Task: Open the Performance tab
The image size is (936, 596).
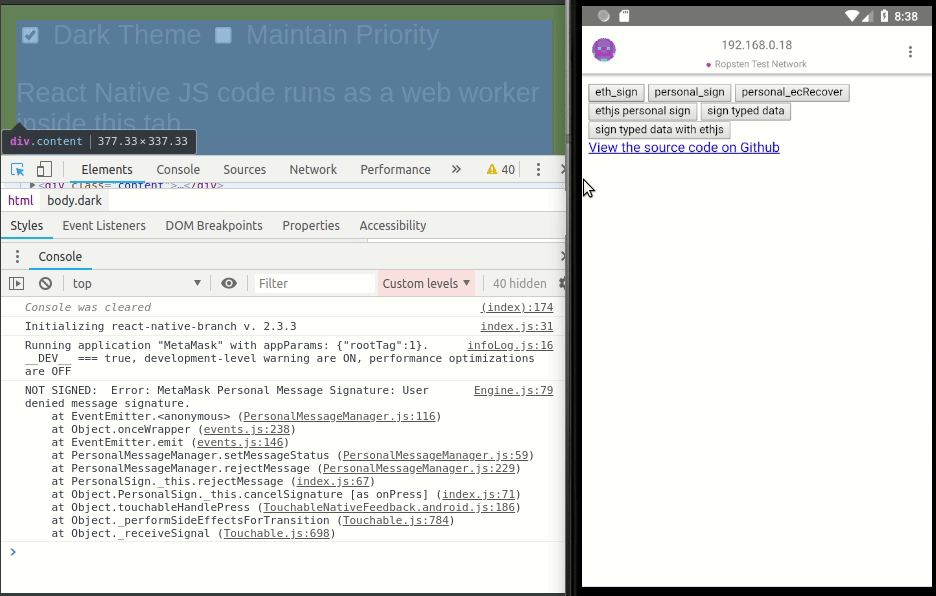Action: point(395,170)
